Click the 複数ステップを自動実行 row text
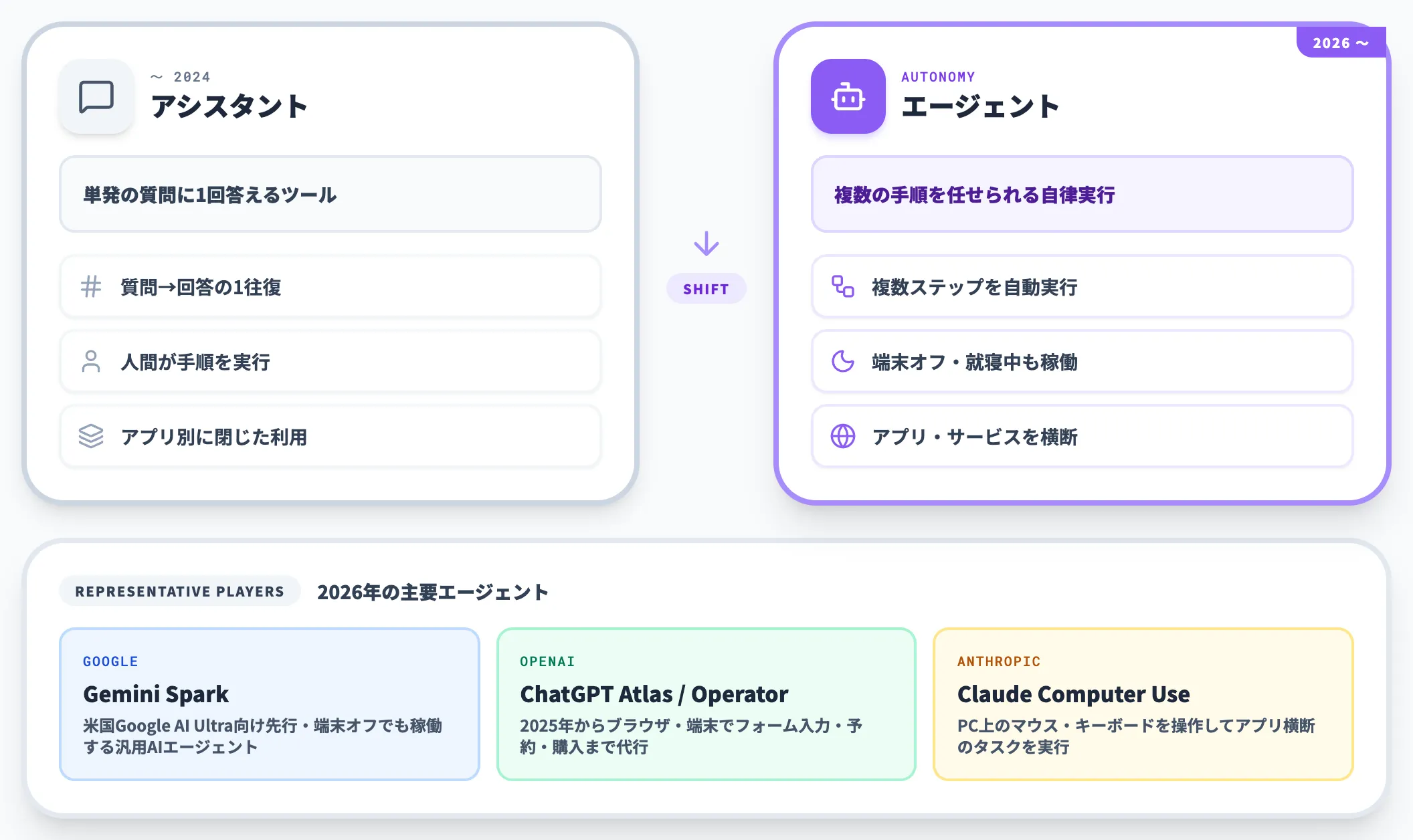This screenshot has width=1413, height=840. click(x=975, y=288)
